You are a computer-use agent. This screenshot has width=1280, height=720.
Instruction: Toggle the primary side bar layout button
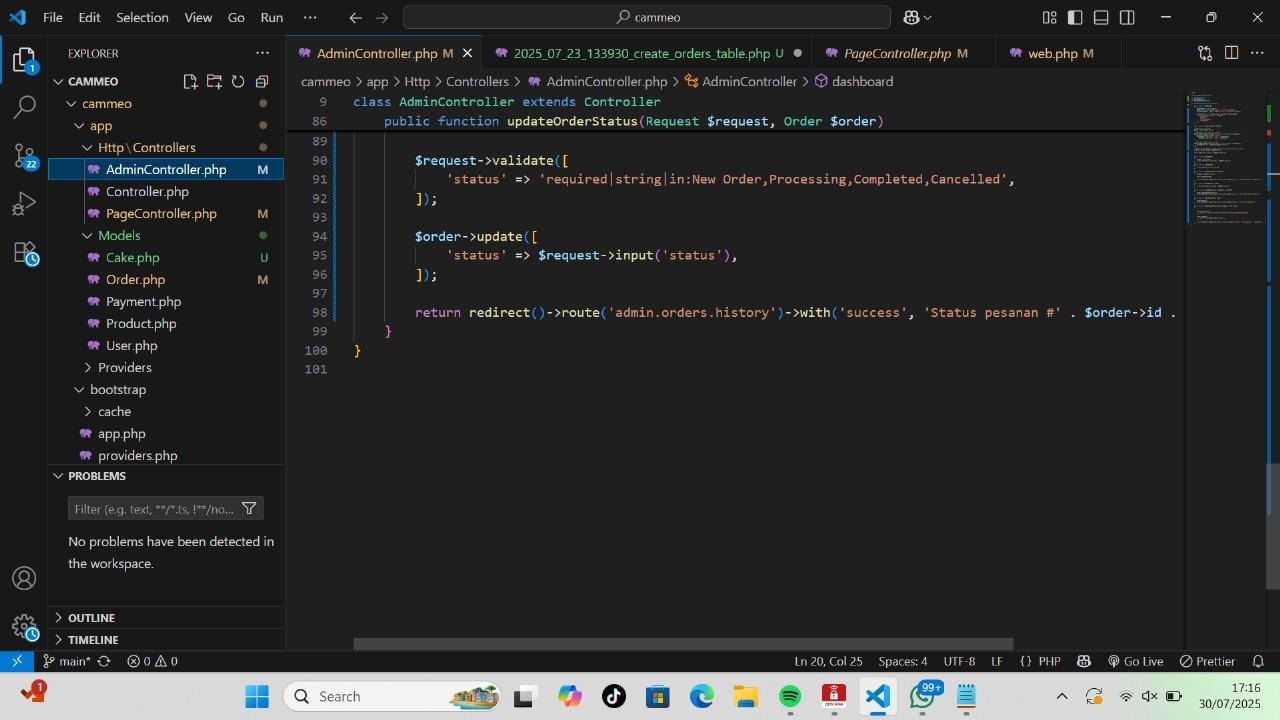click(x=1075, y=18)
